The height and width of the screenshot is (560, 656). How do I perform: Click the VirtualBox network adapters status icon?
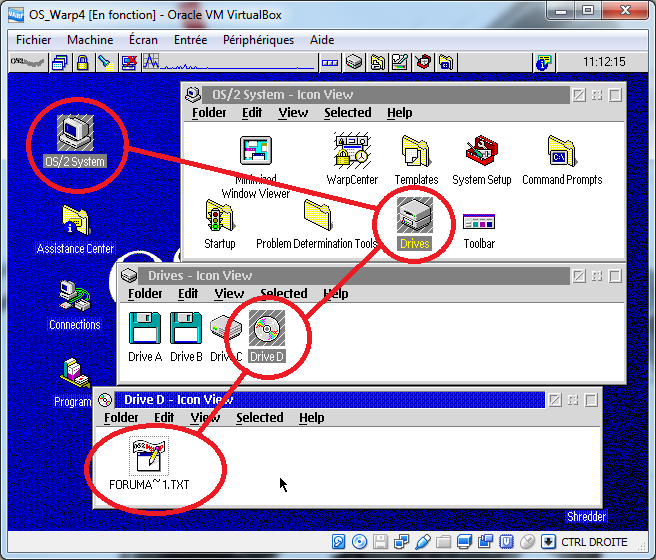401,542
